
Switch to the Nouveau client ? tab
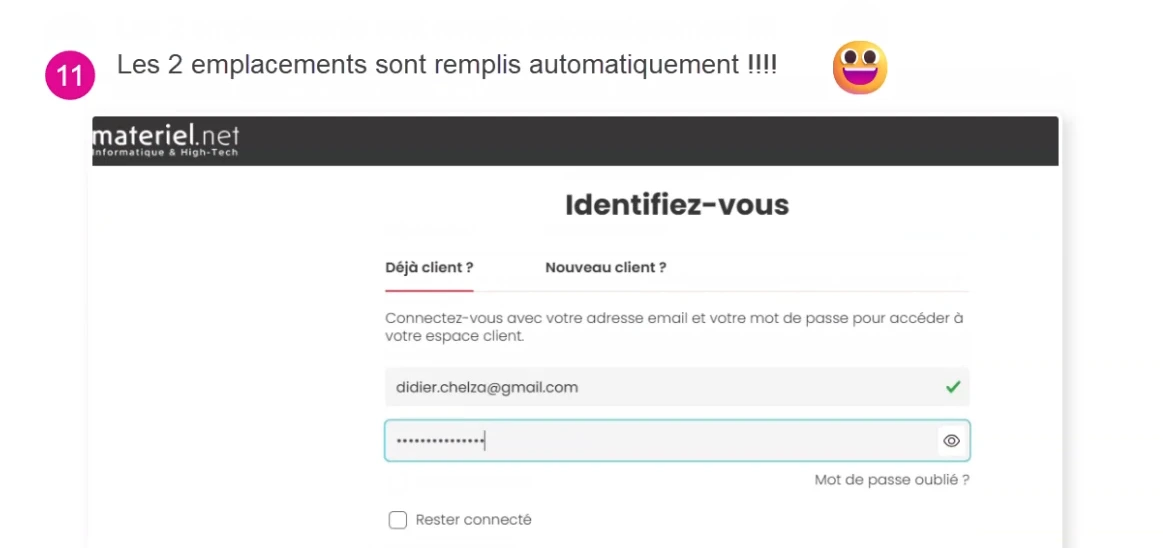point(605,268)
